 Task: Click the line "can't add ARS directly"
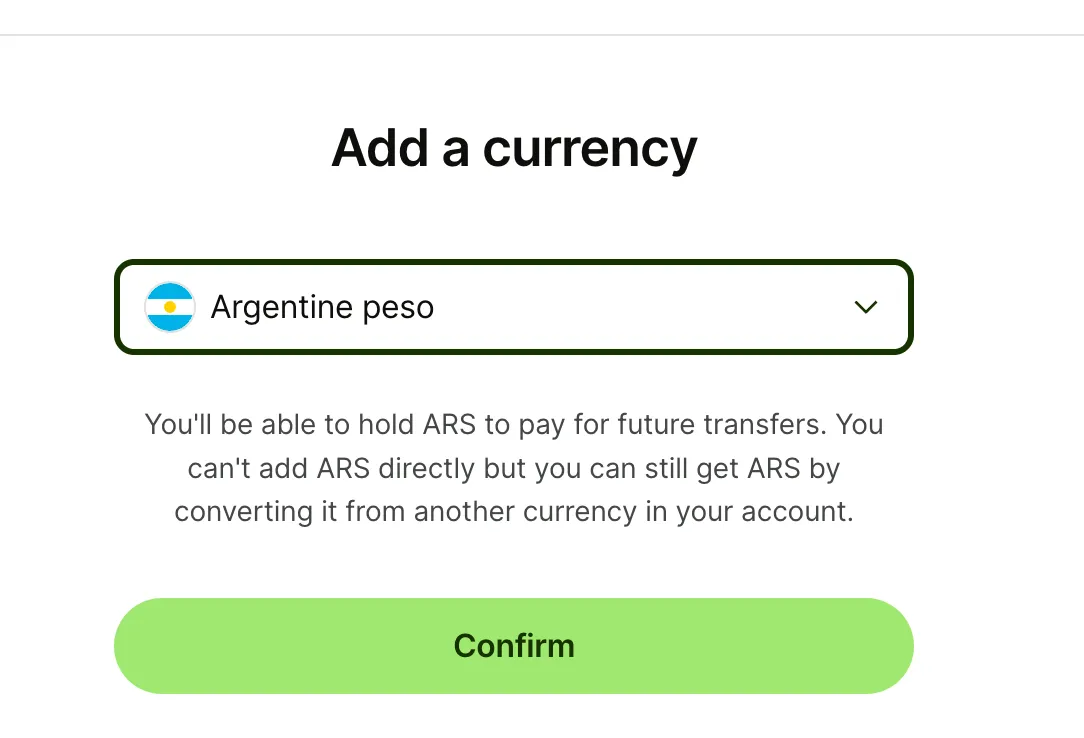(x=514, y=468)
